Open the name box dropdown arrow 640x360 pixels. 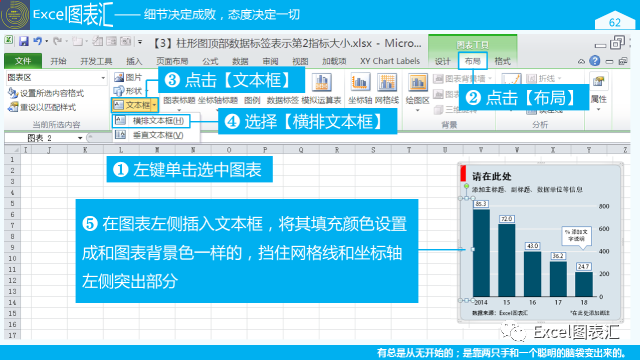[80, 138]
